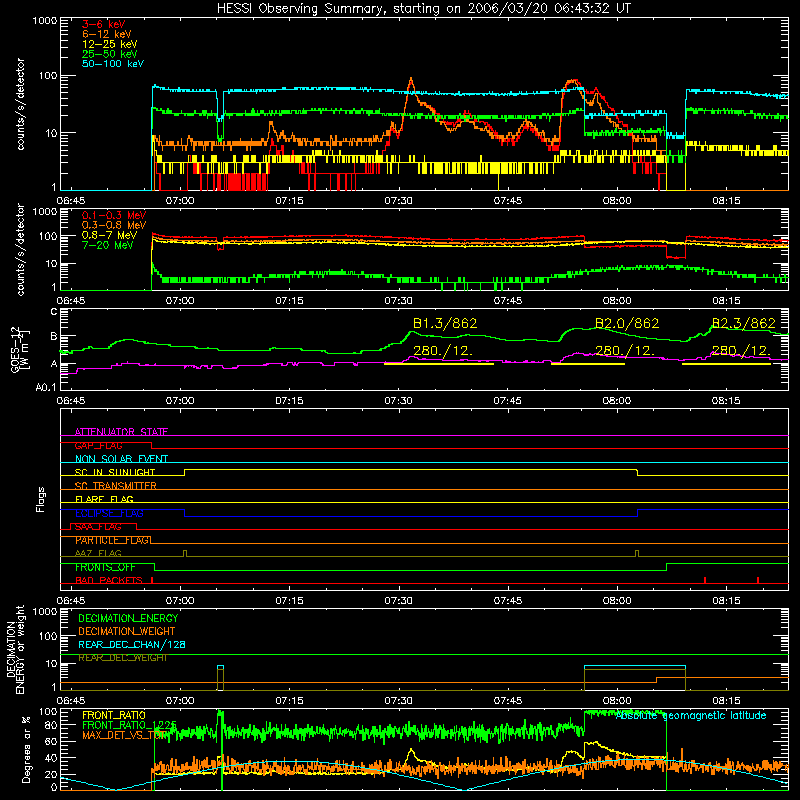
Task: Select the yellow FRONT_RATIO legend label
Action: pos(114,715)
